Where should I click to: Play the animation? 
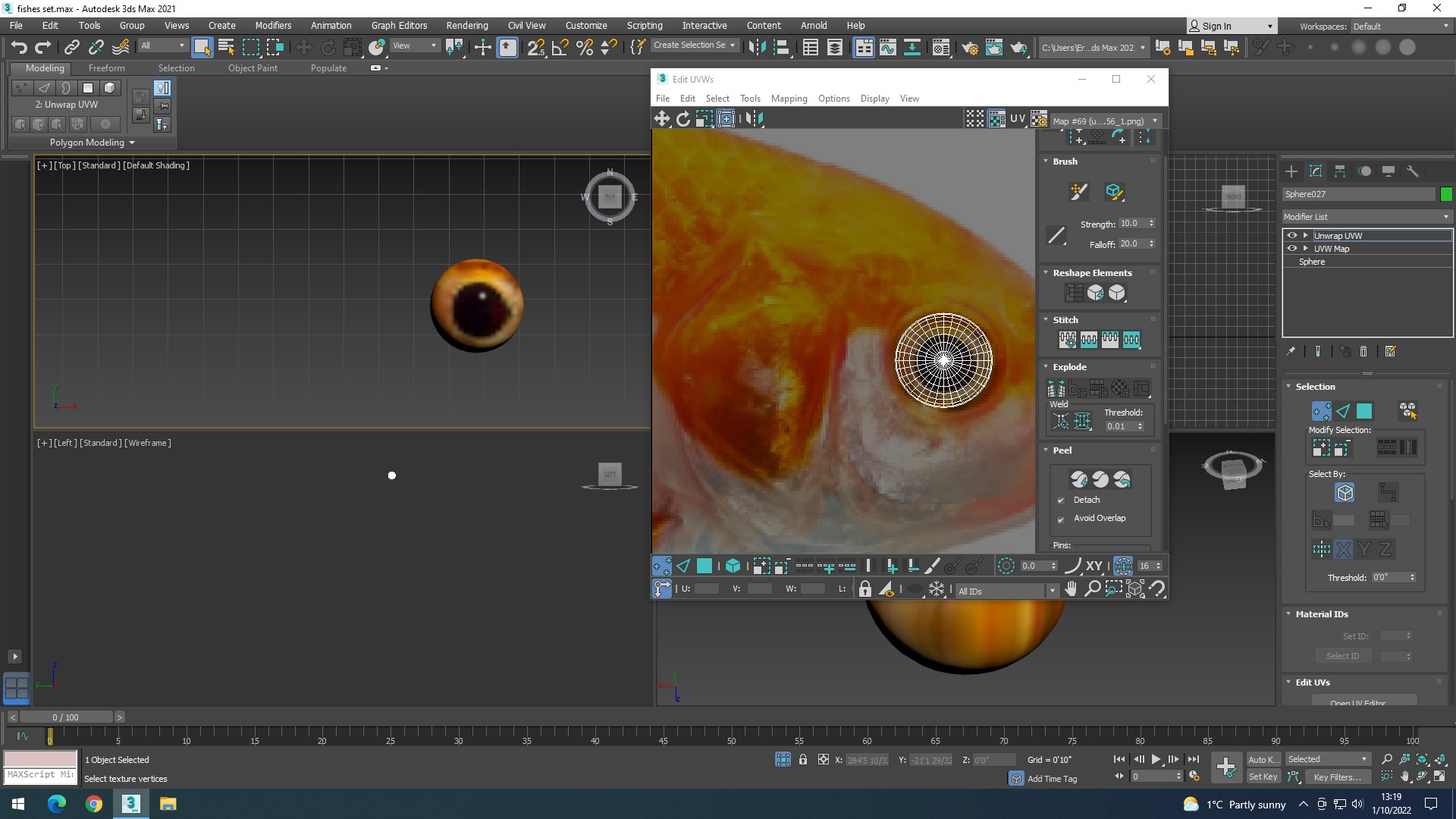tap(1156, 759)
